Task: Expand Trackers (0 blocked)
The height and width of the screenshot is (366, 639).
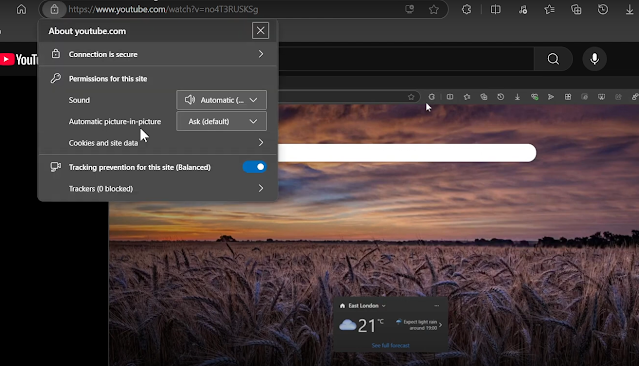Action: click(158, 189)
